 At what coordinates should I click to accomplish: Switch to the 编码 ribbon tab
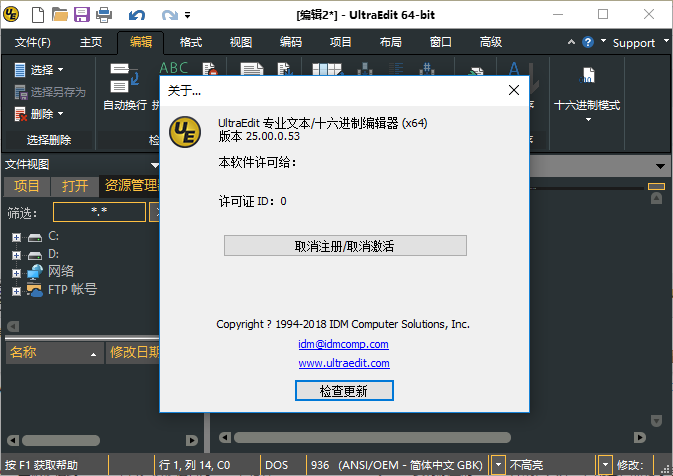tap(291, 42)
